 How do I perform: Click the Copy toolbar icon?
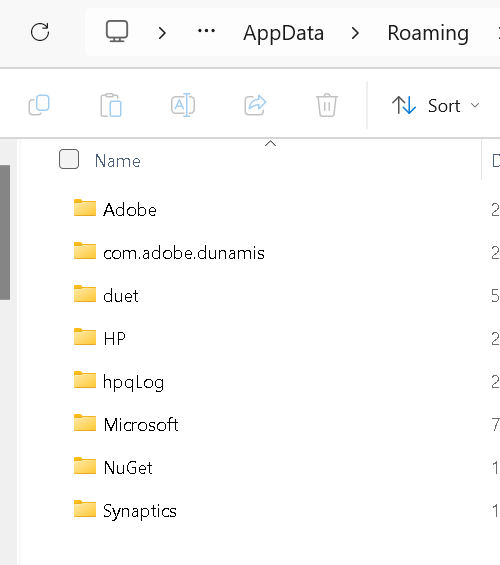tap(39, 105)
